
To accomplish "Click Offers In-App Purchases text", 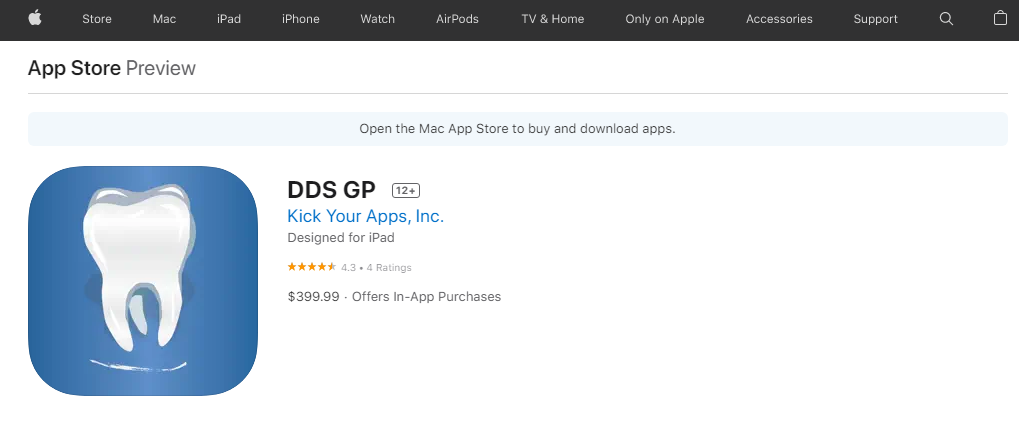I will click(426, 297).
